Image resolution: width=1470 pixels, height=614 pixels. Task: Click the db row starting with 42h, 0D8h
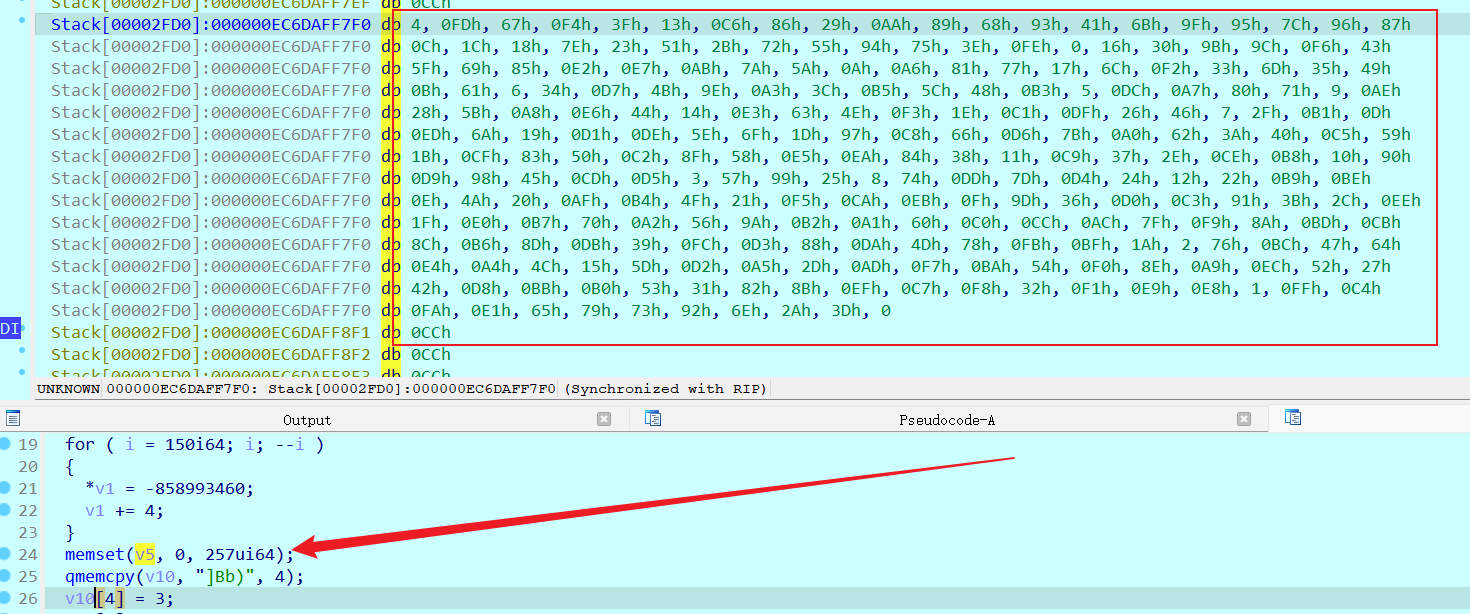point(881,288)
